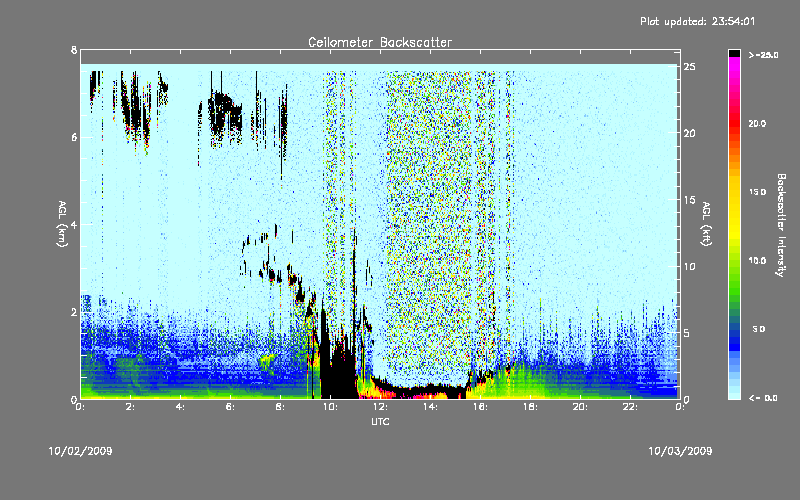Select the "2:" hour tick on UTC axis
800x500 pixels.
pos(131,407)
